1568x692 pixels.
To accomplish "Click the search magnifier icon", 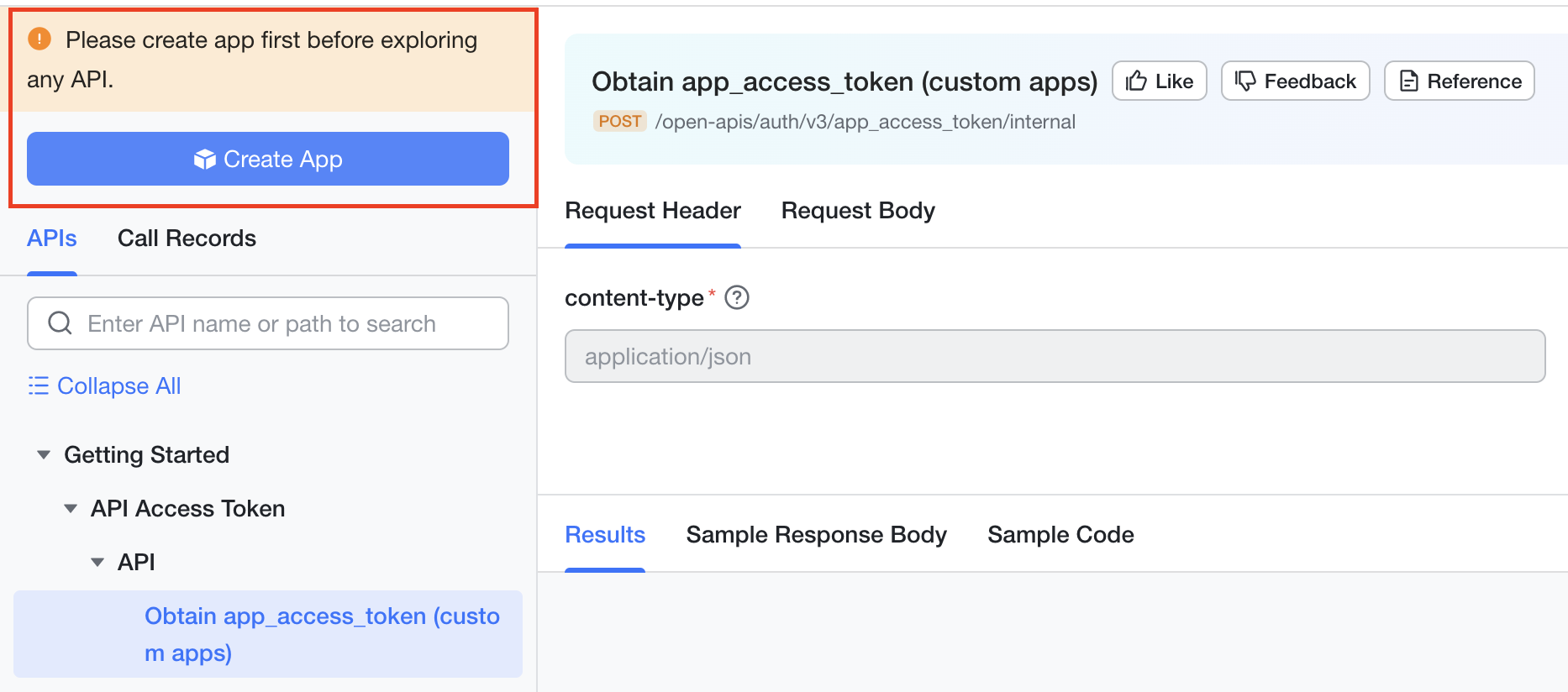I will 60,323.
